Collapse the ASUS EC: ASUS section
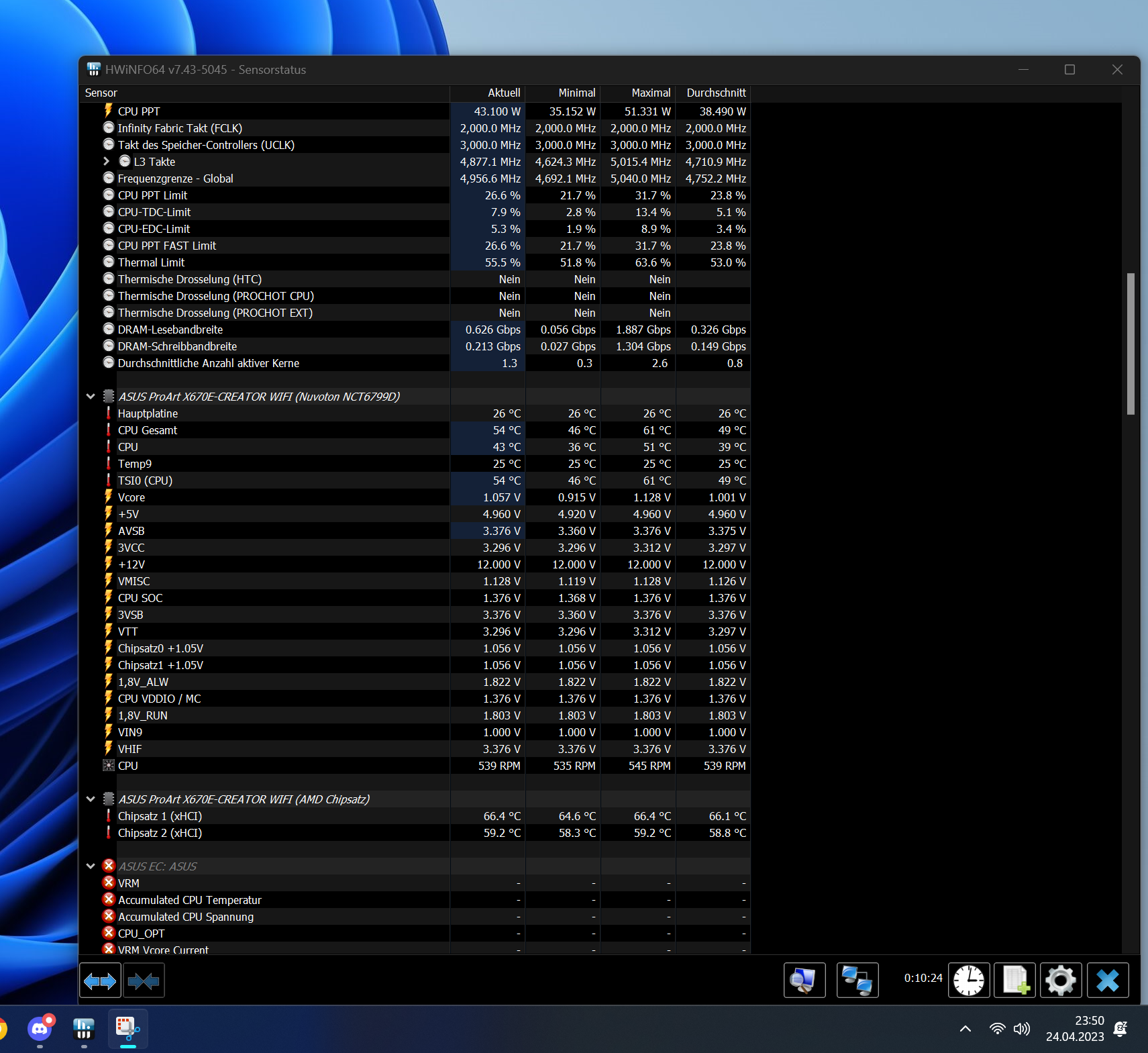This screenshot has width=1148, height=1053. point(91,866)
